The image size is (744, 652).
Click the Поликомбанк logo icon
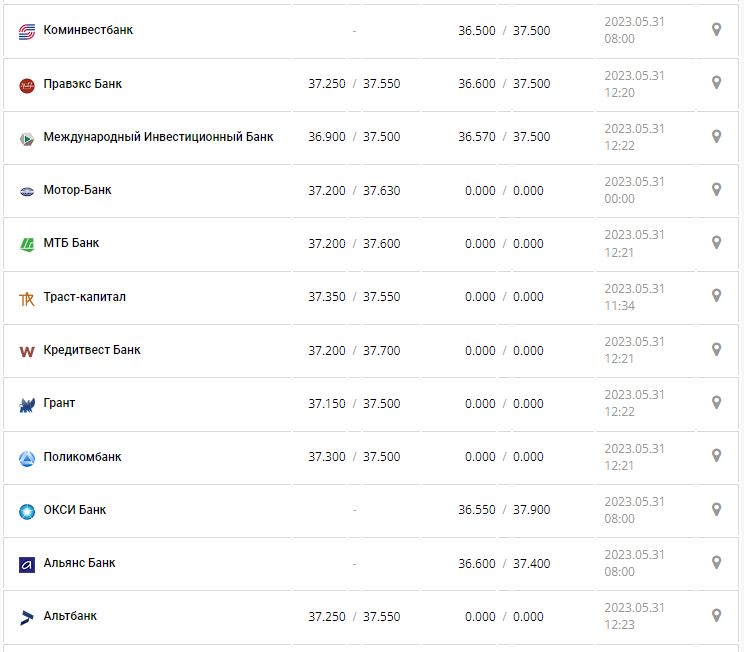coord(27,458)
